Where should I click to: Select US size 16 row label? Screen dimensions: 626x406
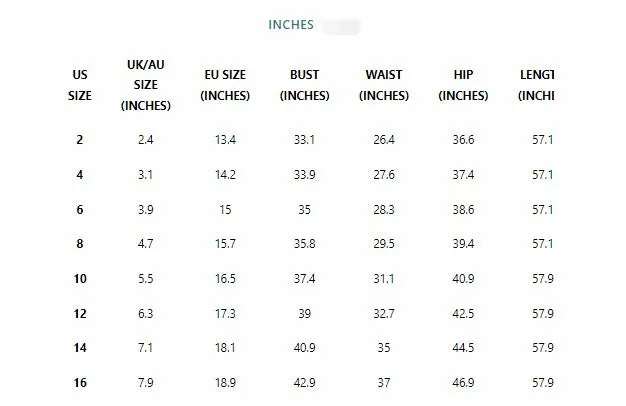click(x=80, y=383)
